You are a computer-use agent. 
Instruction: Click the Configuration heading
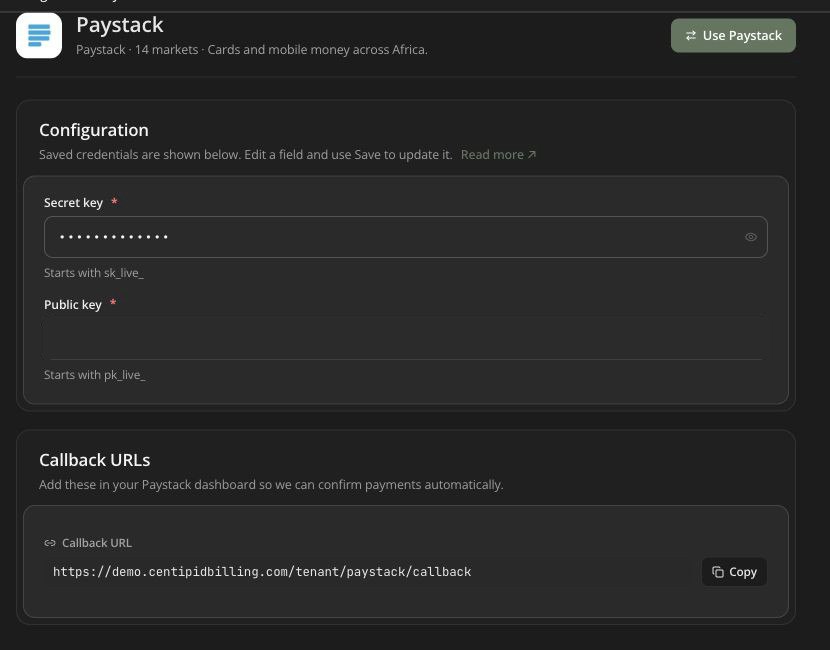[x=94, y=130]
